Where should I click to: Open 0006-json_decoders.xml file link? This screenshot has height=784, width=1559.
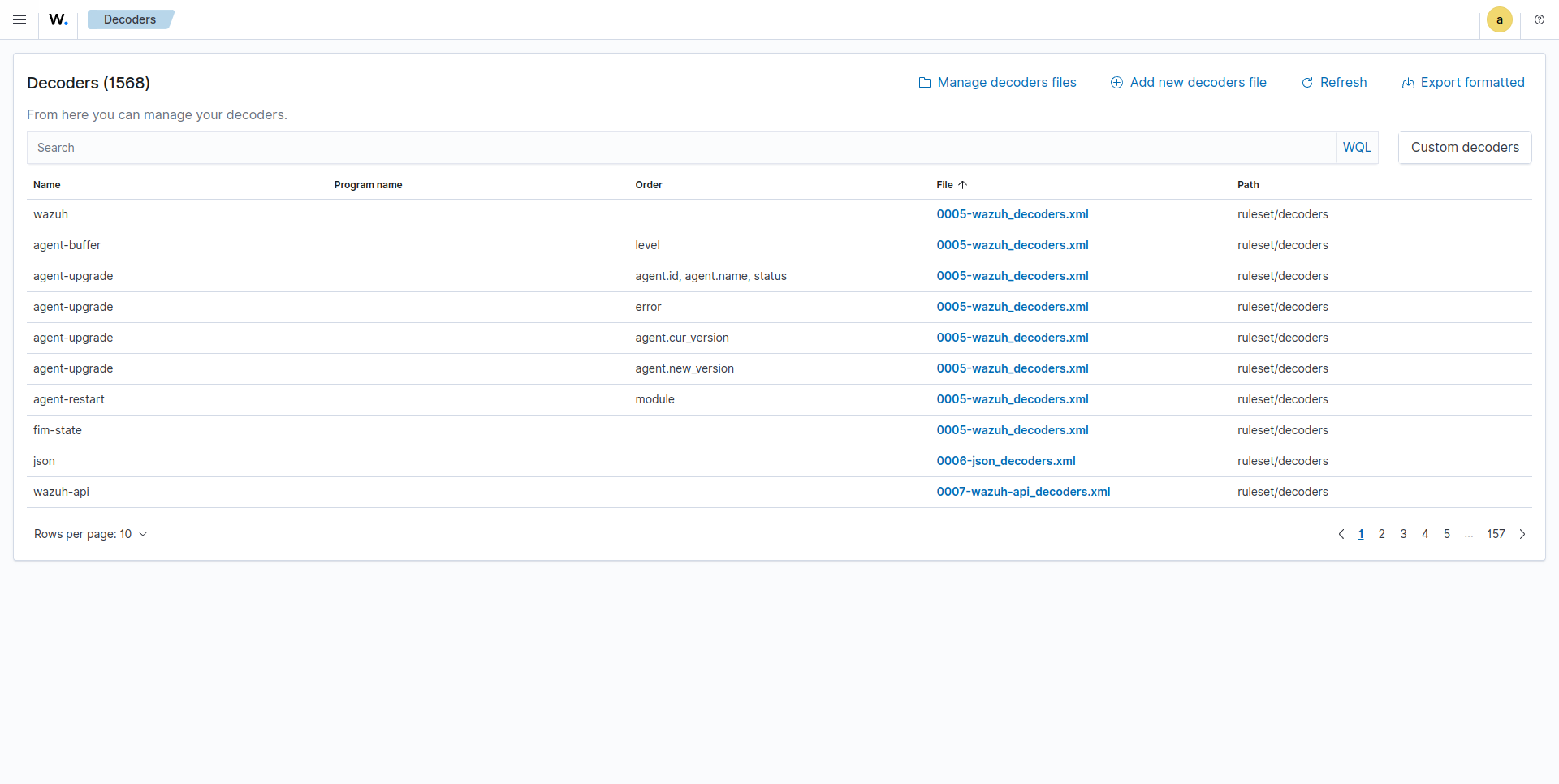click(1006, 461)
